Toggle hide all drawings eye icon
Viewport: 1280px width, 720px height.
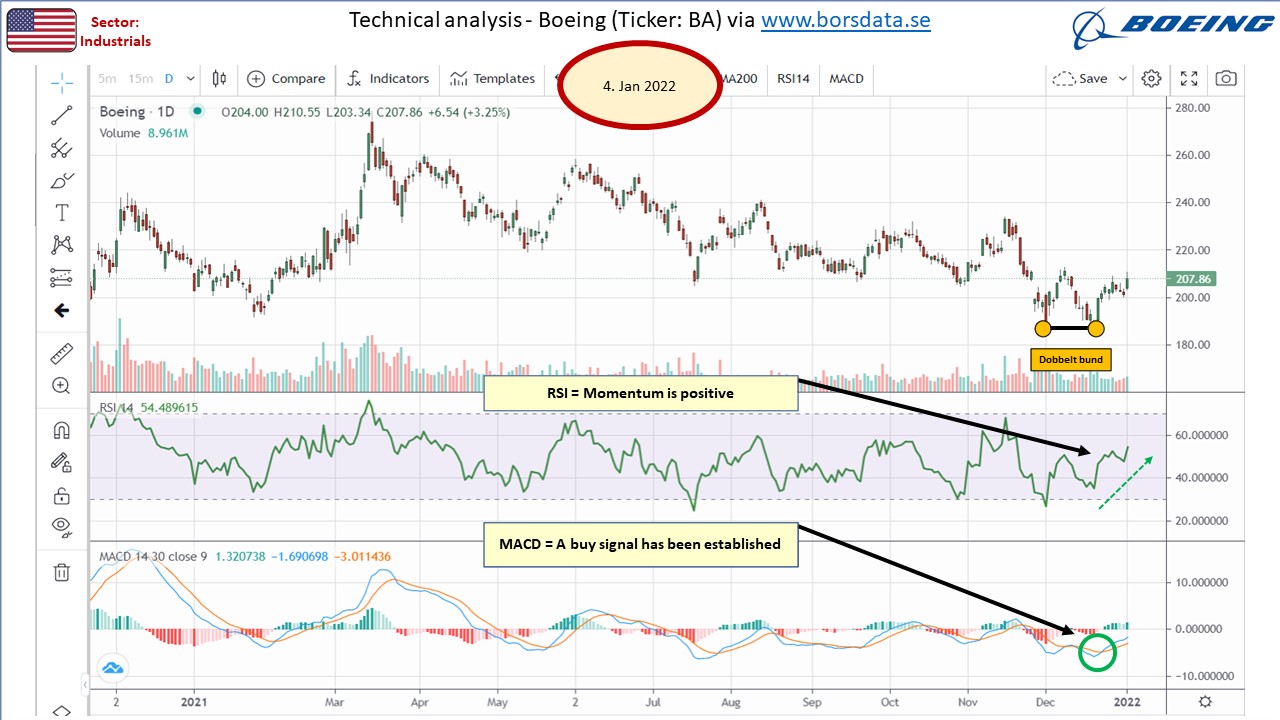pos(61,526)
